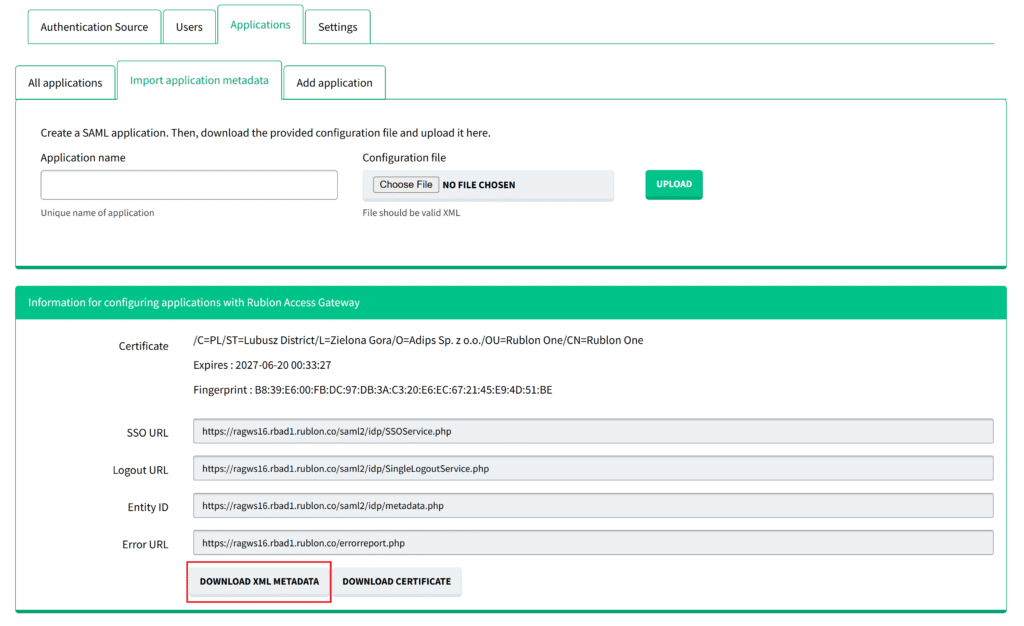The height and width of the screenshot is (626, 1024).
Task: Select the Logout URL text field
Action: (x=595, y=468)
